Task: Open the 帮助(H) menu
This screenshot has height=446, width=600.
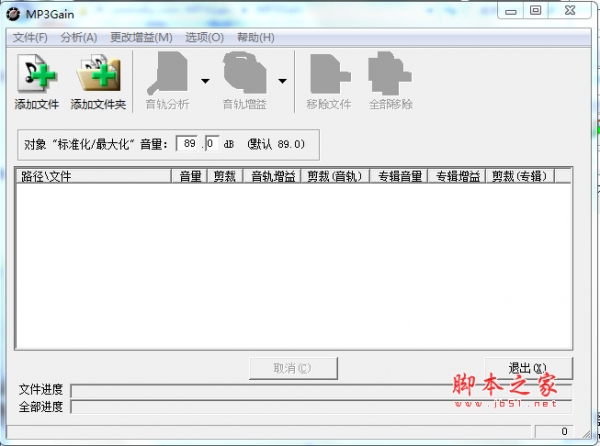Action: (256, 37)
